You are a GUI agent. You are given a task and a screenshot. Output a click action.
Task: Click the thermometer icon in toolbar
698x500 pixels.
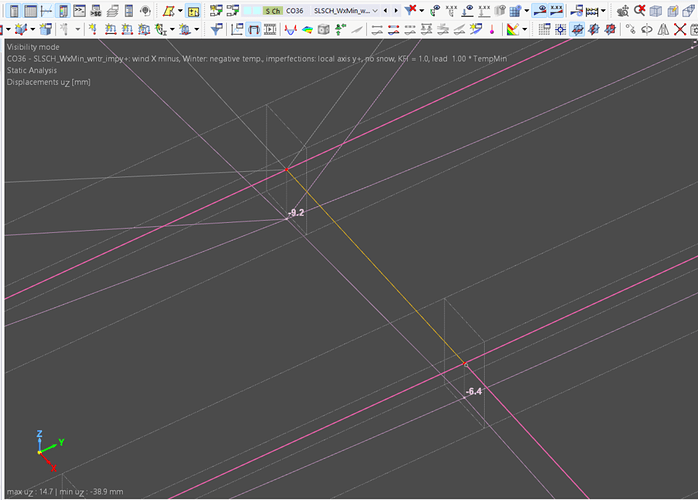tap(492, 29)
